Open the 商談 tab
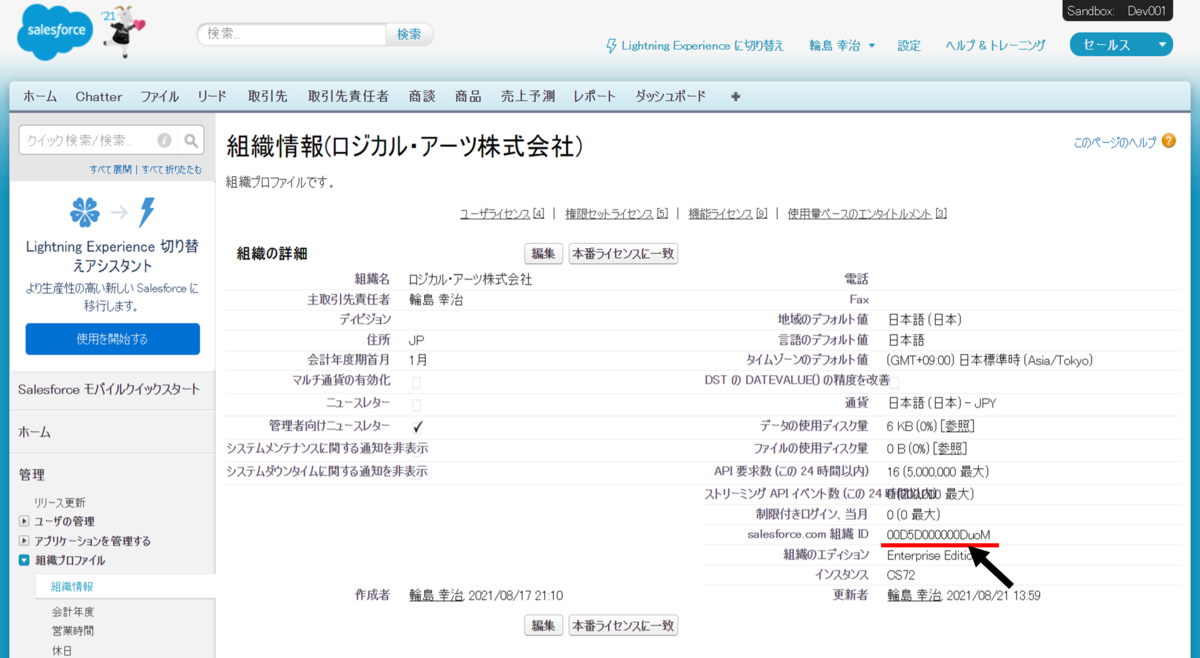1200x658 pixels. [422, 97]
